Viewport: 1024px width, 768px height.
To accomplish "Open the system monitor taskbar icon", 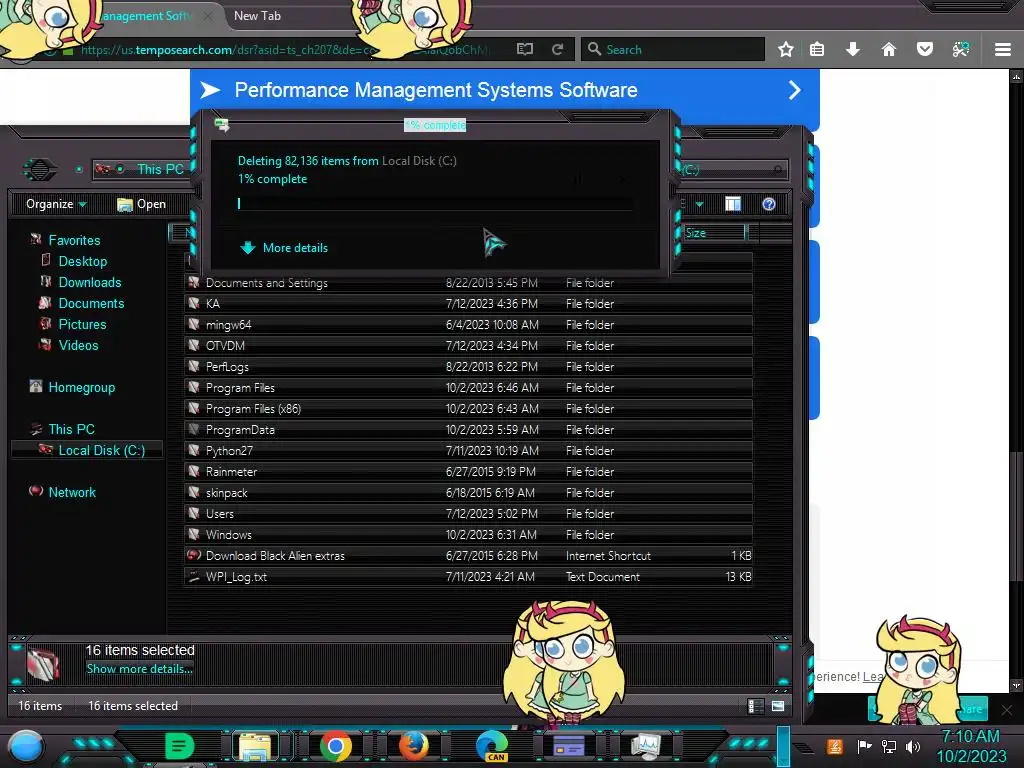I will point(646,746).
